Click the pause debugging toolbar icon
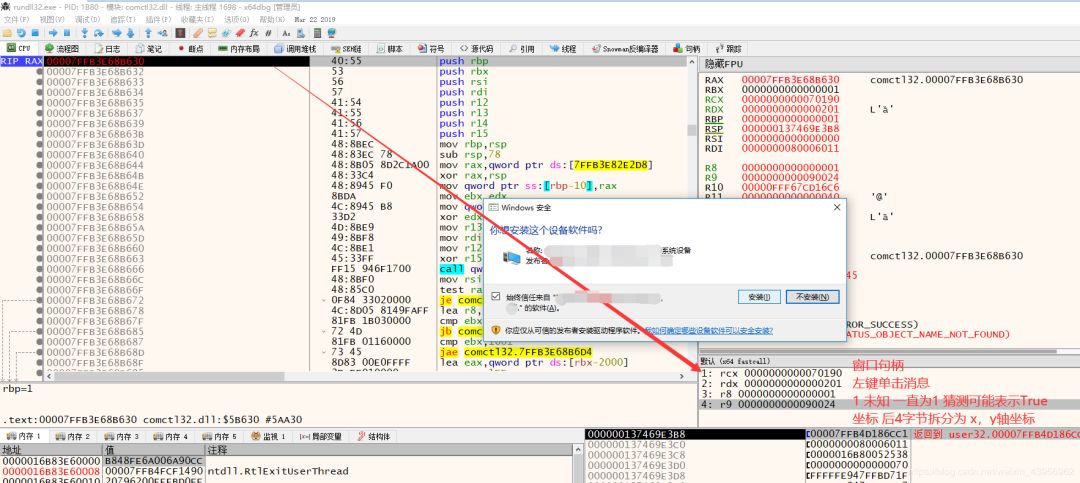Image resolution: width=1080 pixels, height=483 pixels. point(65,33)
